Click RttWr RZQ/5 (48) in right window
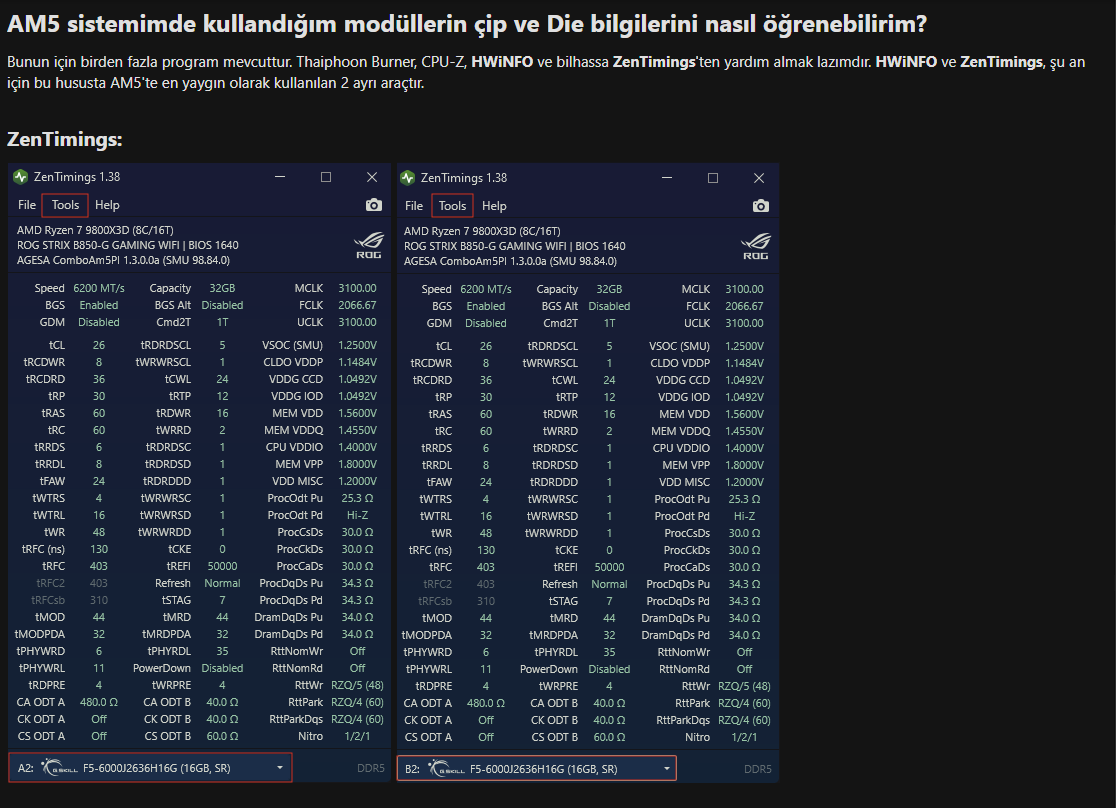The height and width of the screenshot is (808, 1116). [744, 686]
